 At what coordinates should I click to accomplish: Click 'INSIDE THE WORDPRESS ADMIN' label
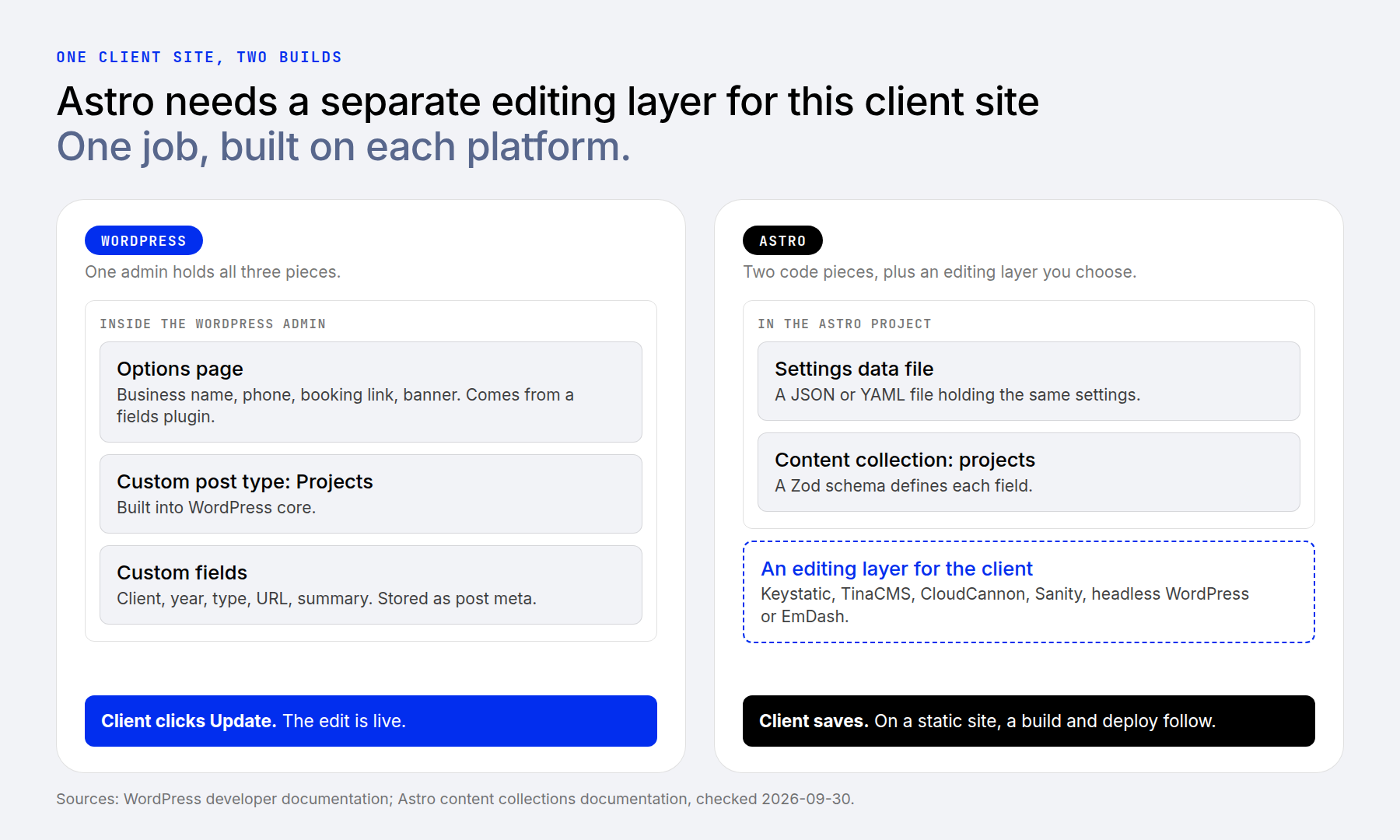(x=213, y=324)
